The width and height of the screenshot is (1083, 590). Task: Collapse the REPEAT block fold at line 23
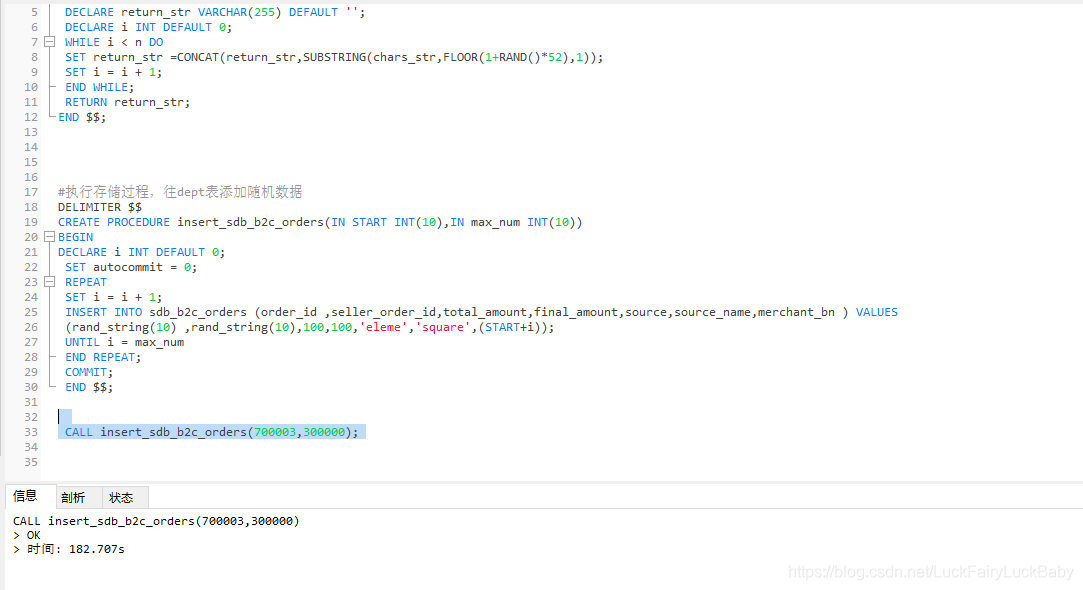49,282
